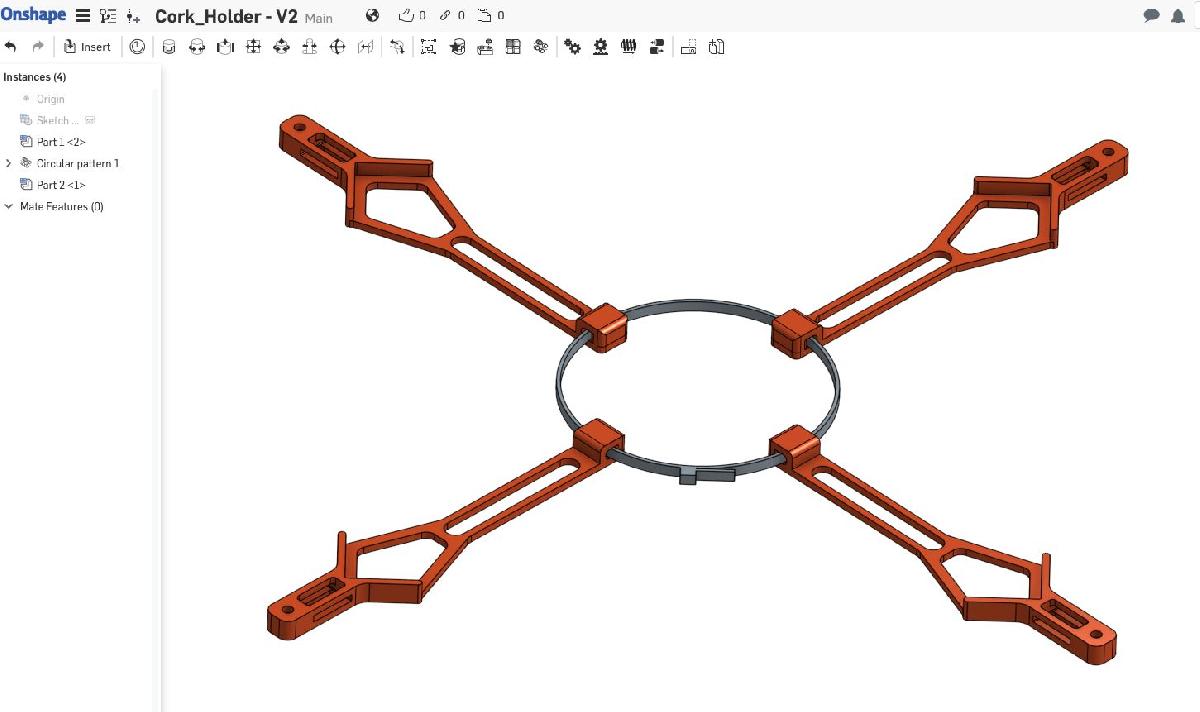Click the Instances (4) header

(35, 77)
